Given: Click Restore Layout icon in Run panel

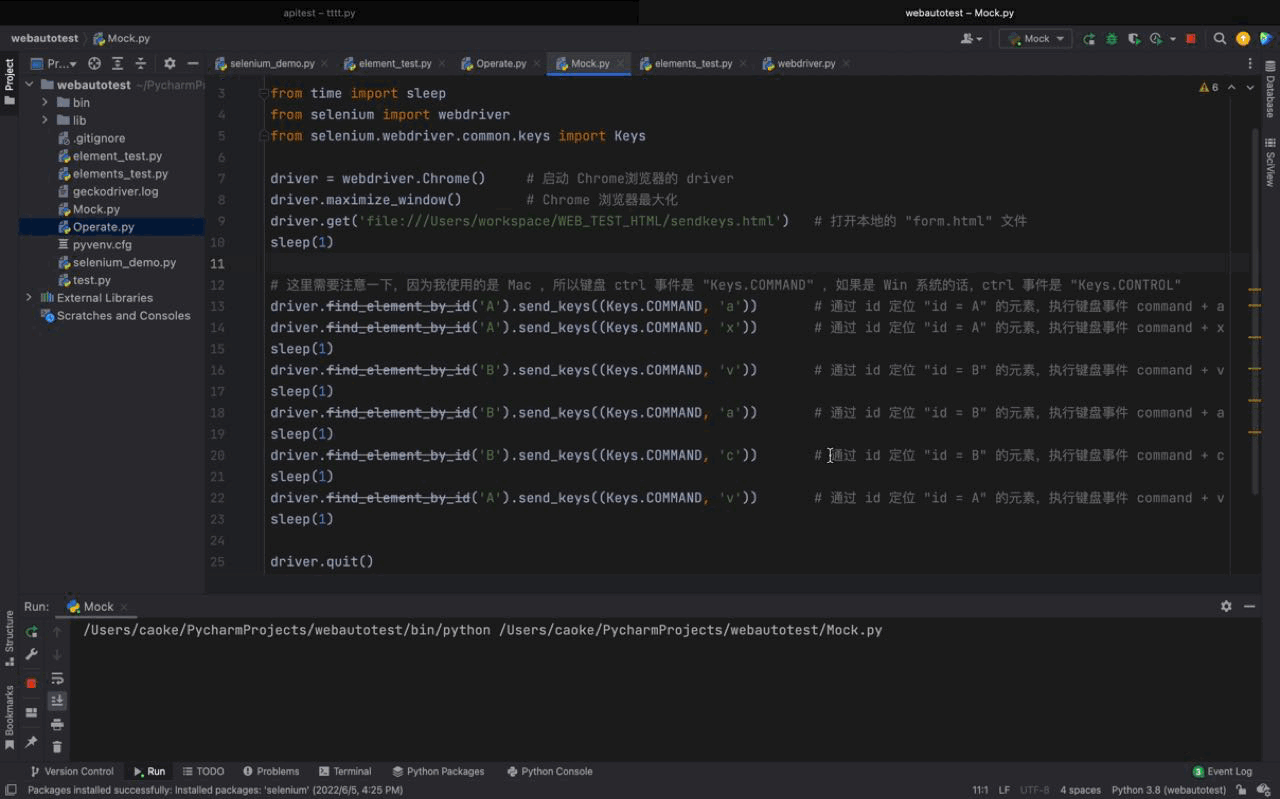Looking at the screenshot, I should click(x=31, y=713).
